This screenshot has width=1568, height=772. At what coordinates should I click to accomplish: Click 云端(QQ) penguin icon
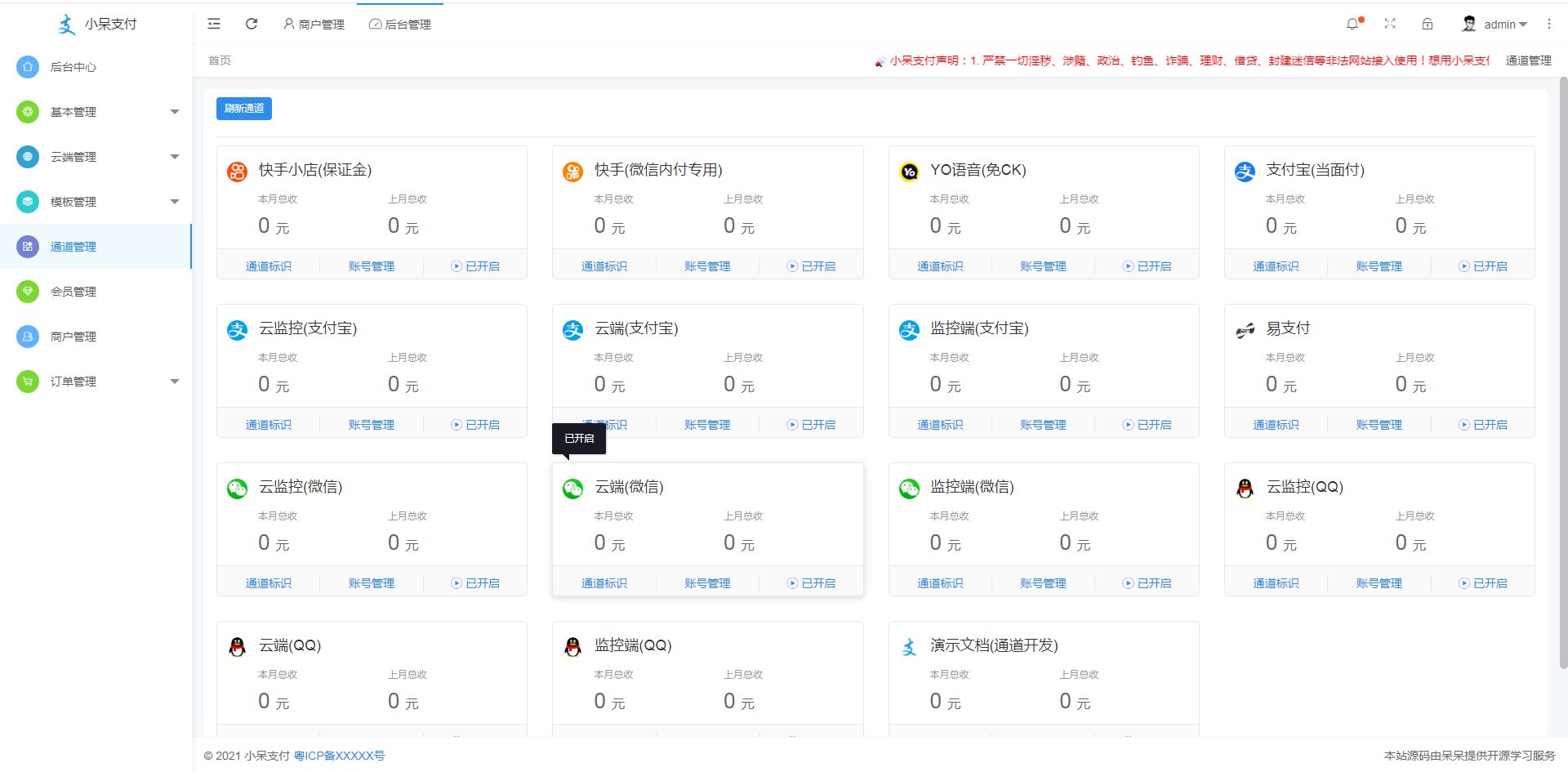click(237, 647)
